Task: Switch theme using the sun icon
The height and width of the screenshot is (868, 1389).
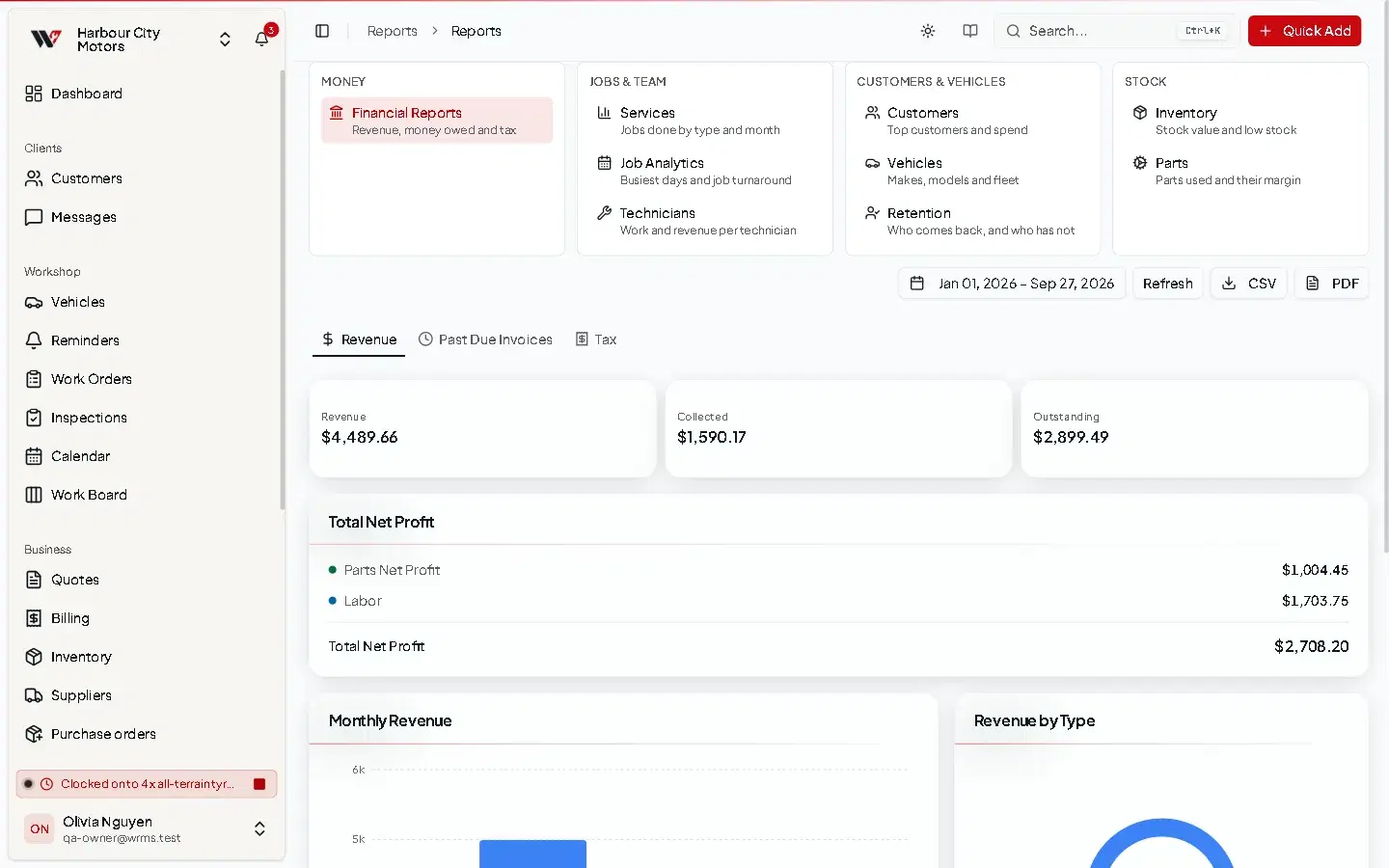Action: coord(928,31)
